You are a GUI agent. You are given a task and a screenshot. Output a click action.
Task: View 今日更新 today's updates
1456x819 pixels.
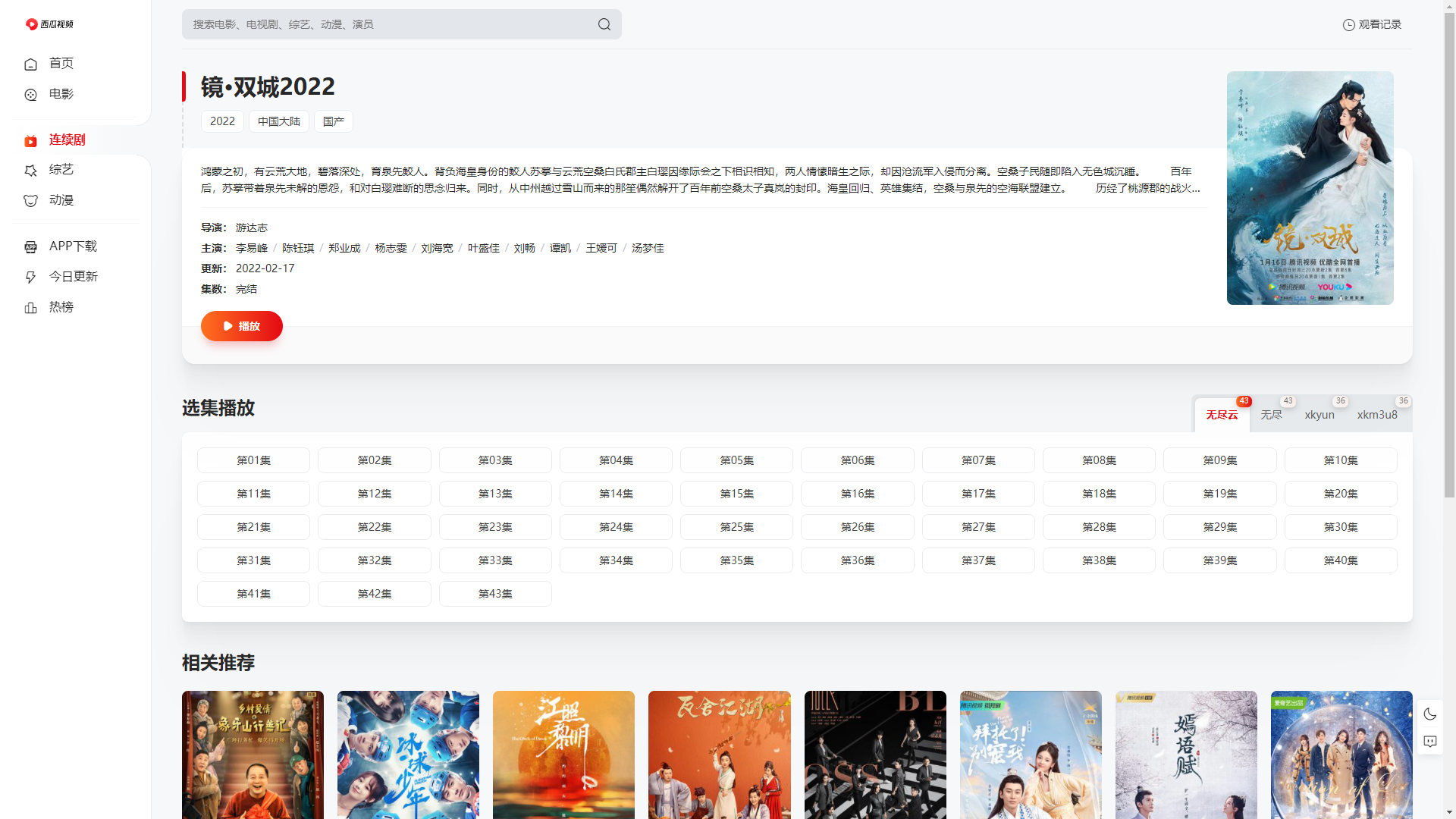pyautogui.click(x=73, y=276)
